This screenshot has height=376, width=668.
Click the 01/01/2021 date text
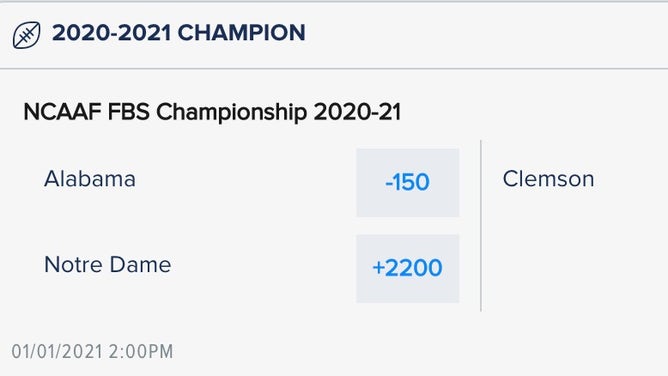pos(57,352)
